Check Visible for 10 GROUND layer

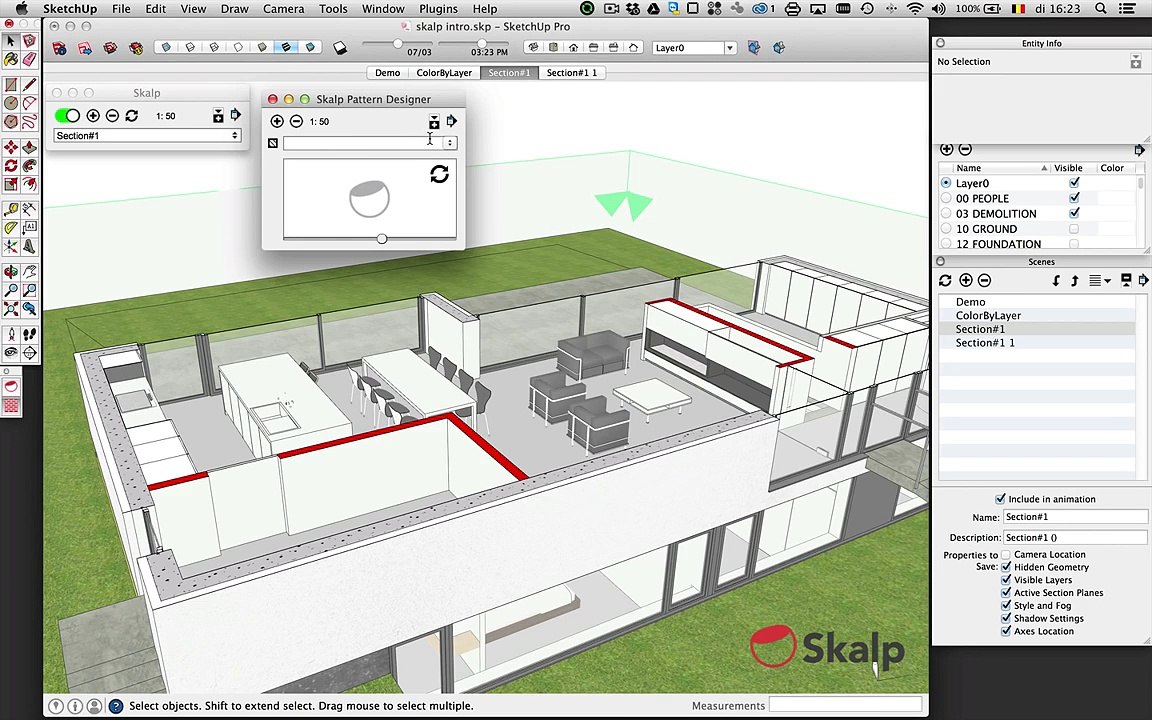(x=1074, y=228)
